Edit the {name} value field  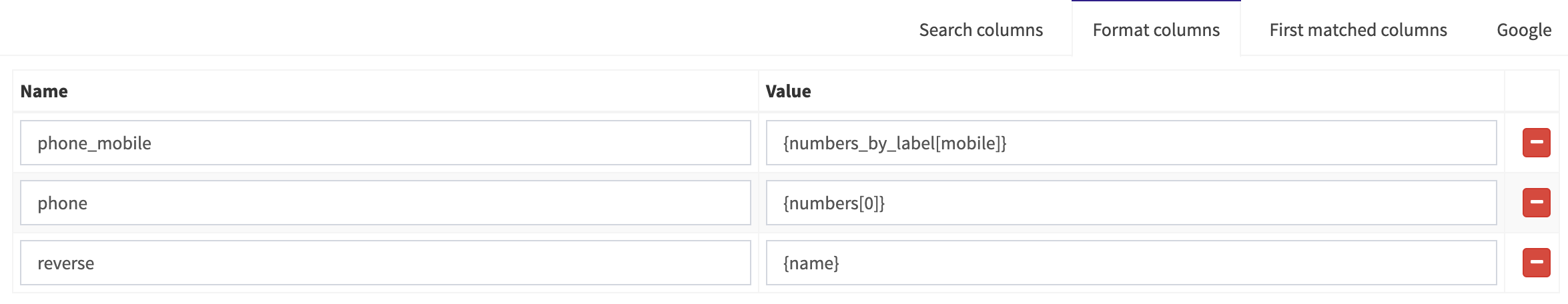(x=1132, y=263)
